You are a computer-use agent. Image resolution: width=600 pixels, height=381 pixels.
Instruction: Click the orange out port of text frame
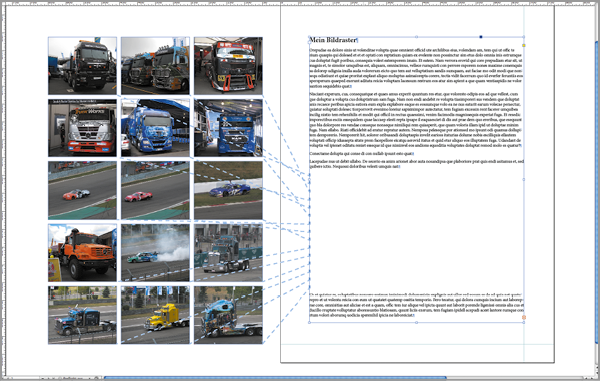pos(524,318)
